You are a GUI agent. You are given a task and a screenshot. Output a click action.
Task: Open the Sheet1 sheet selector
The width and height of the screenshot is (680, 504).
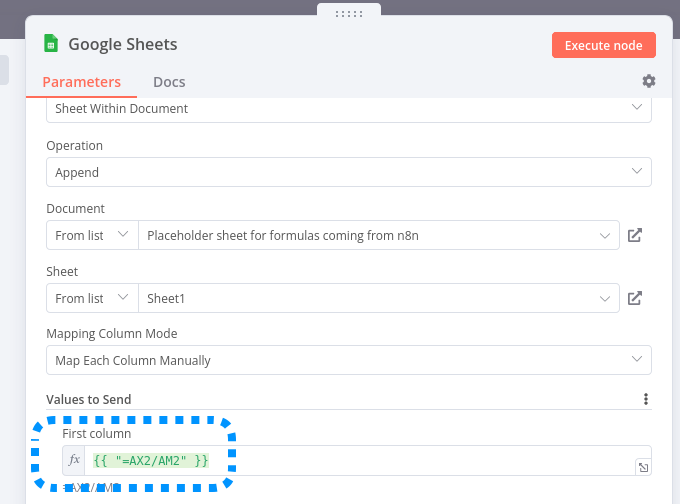(378, 298)
